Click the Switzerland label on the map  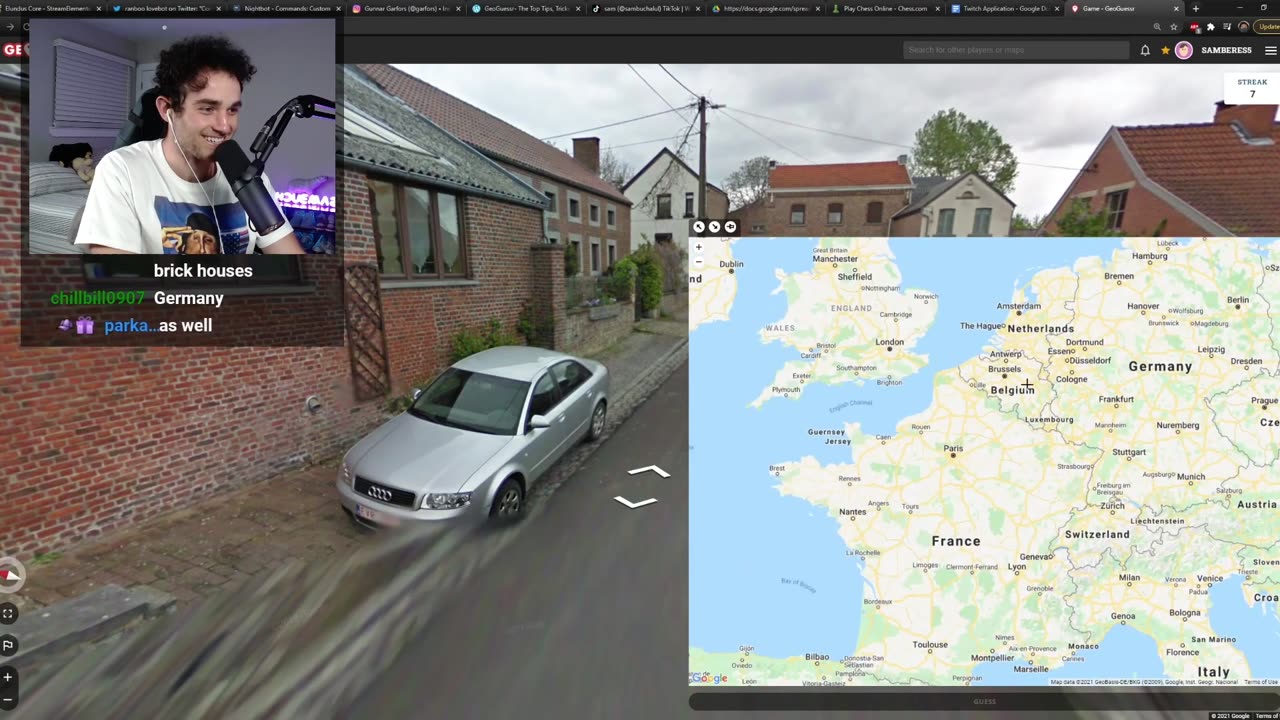pyautogui.click(x=1097, y=534)
